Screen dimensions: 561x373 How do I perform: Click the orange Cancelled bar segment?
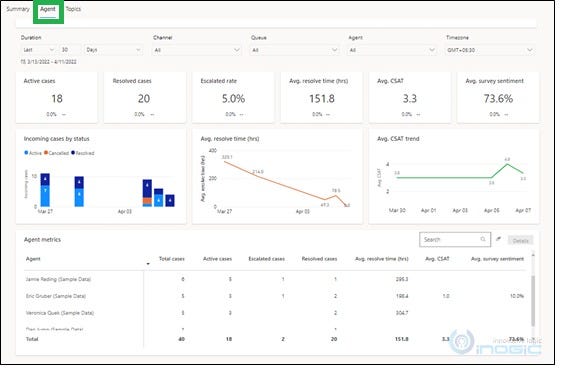coord(147,201)
